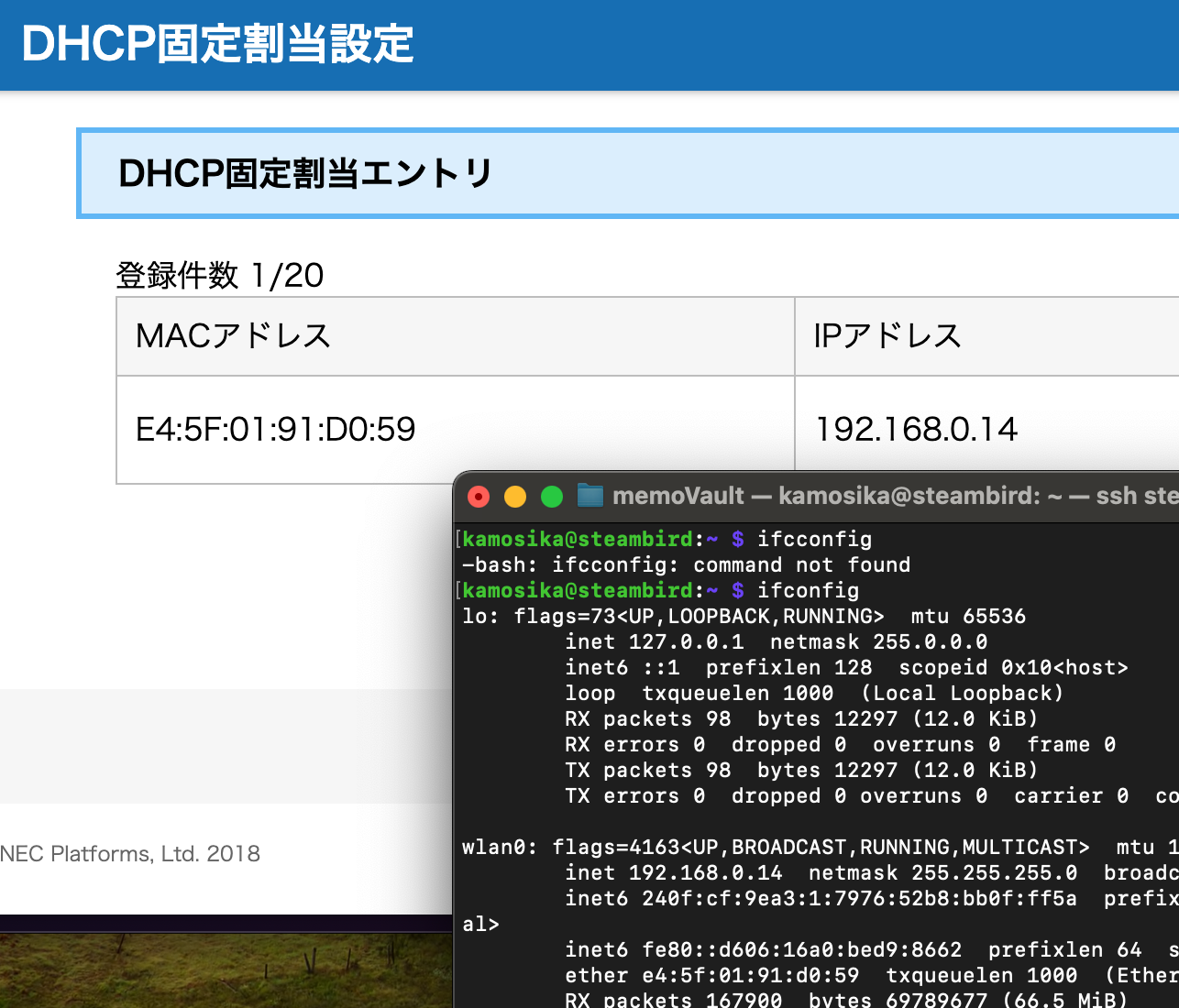Click the blue folder icon in terminal title bar
The image size is (1179, 1008).
tap(590, 496)
